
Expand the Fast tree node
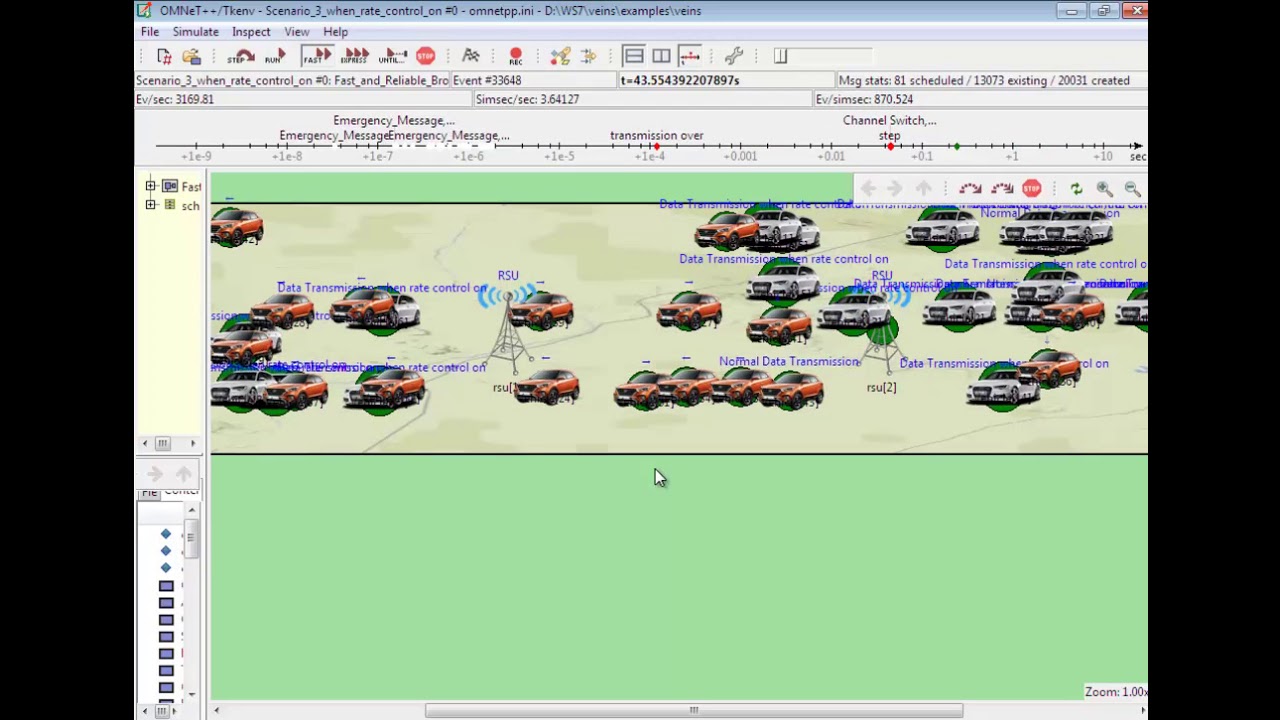point(150,186)
